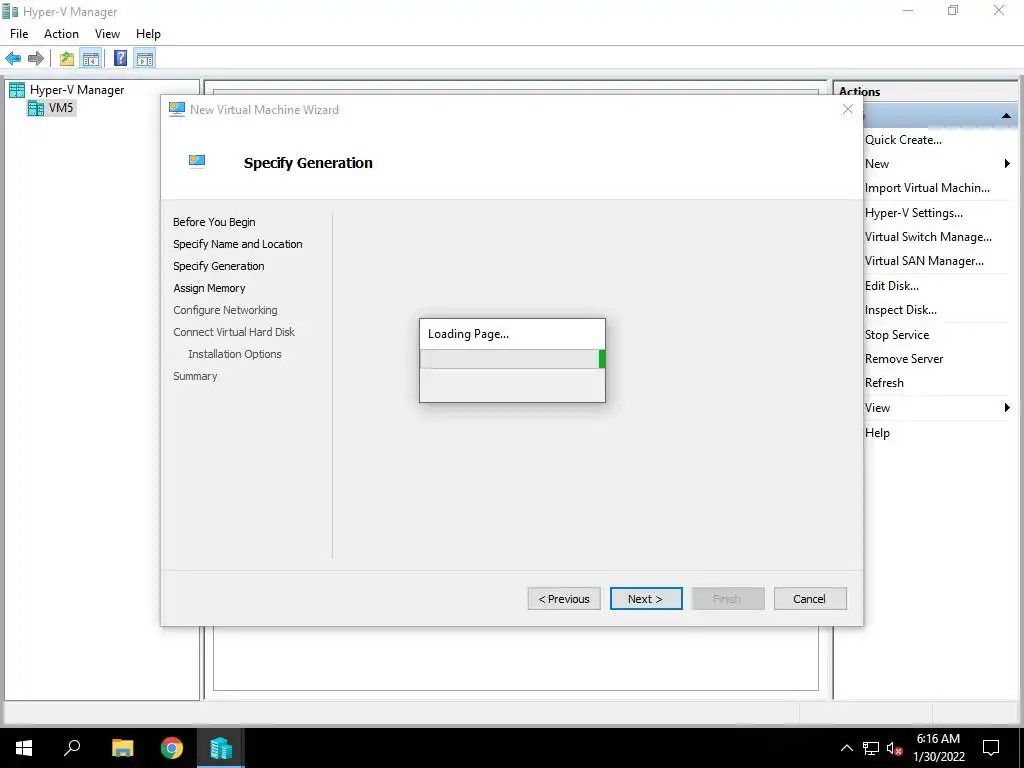1024x768 pixels.
Task: Open taskbar Search magnifier
Action: tap(72, 748)
